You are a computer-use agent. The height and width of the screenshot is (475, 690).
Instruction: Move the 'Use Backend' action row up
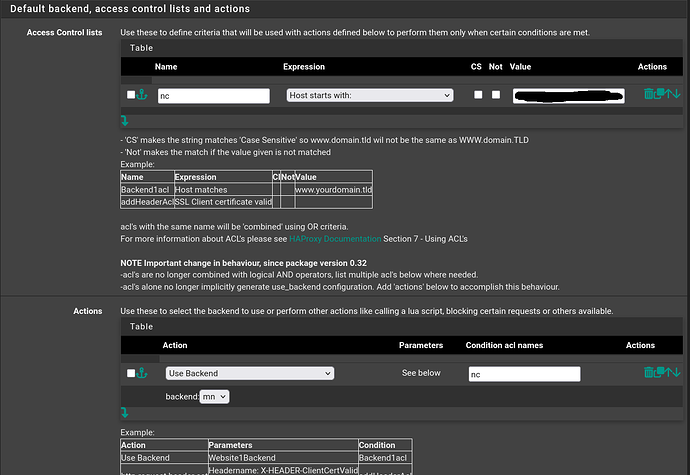(x=669, y=373)
